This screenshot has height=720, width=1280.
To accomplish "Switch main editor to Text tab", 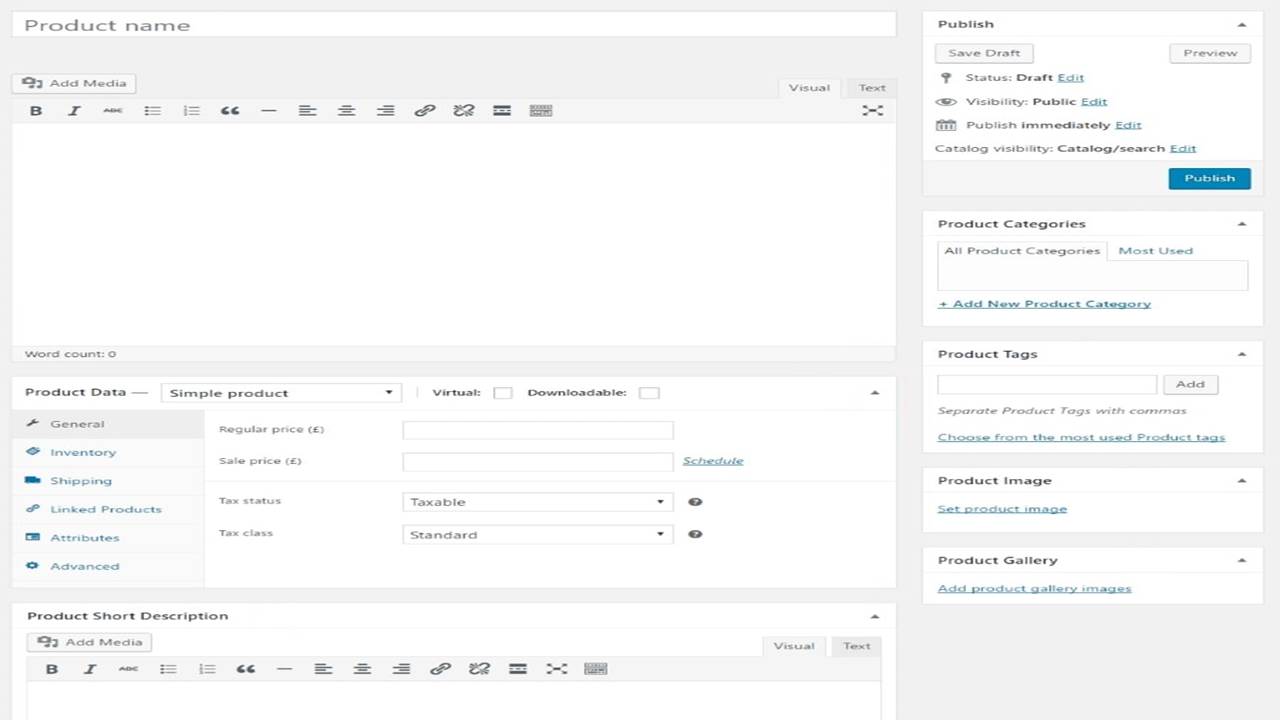I will pyautogui.click(x=872, y=88).
